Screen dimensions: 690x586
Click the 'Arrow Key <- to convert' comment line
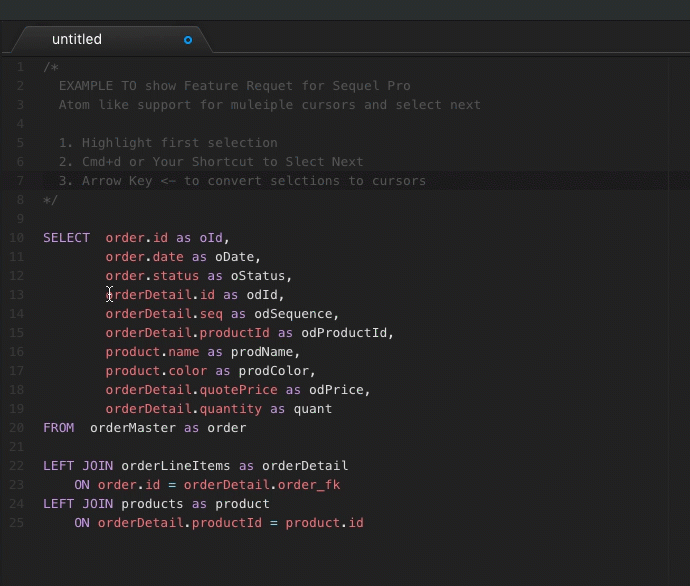242,181
